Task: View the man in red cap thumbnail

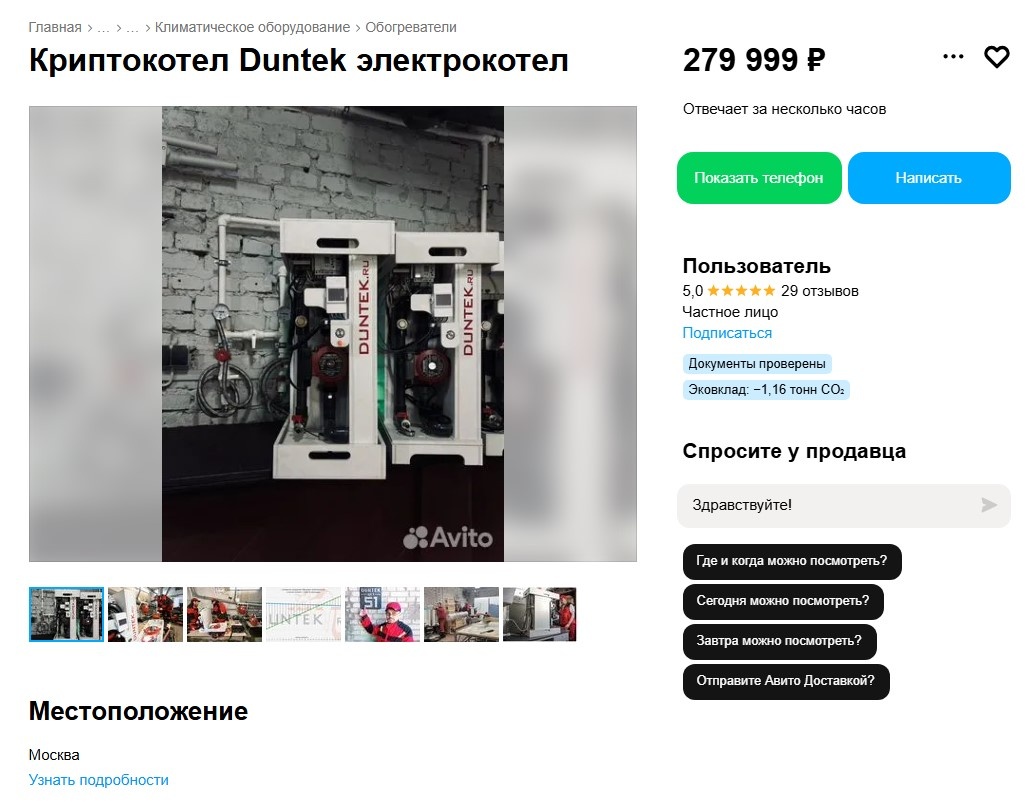Action: coord(382,615)
